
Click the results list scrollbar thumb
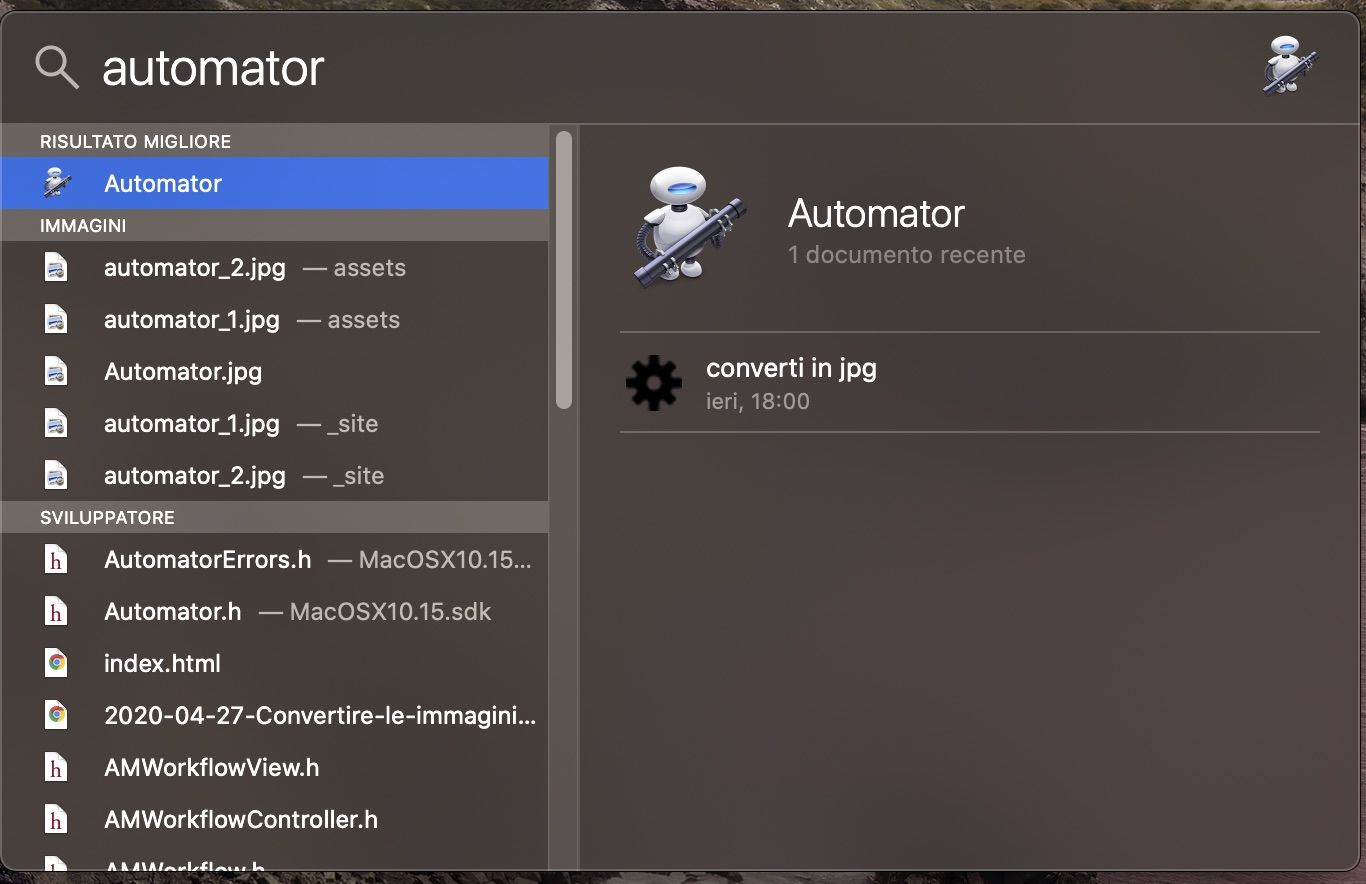[564, 270]
